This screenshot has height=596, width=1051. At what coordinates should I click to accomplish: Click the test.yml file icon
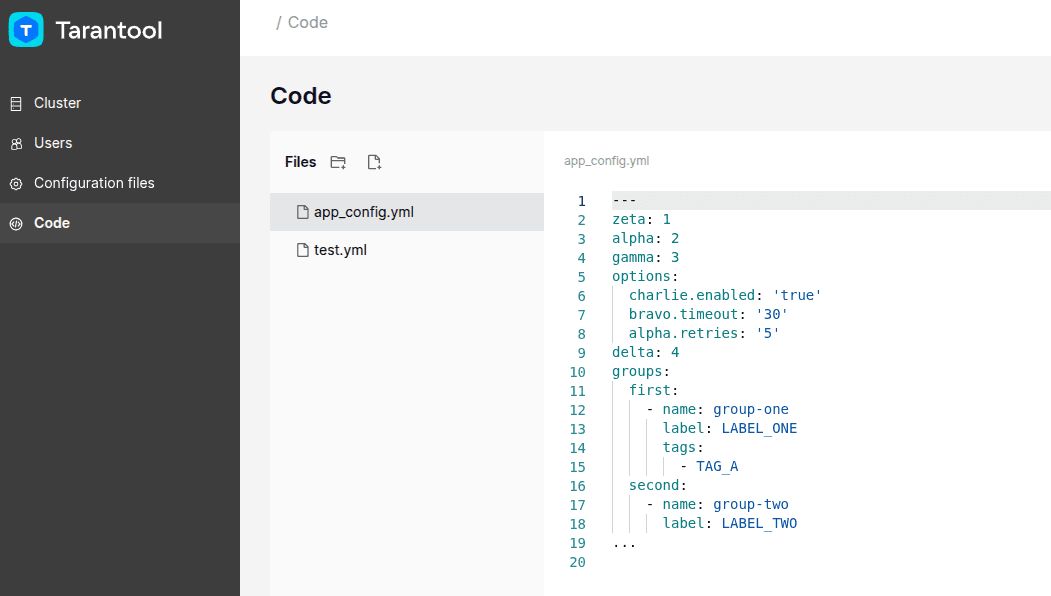(303, 250)
